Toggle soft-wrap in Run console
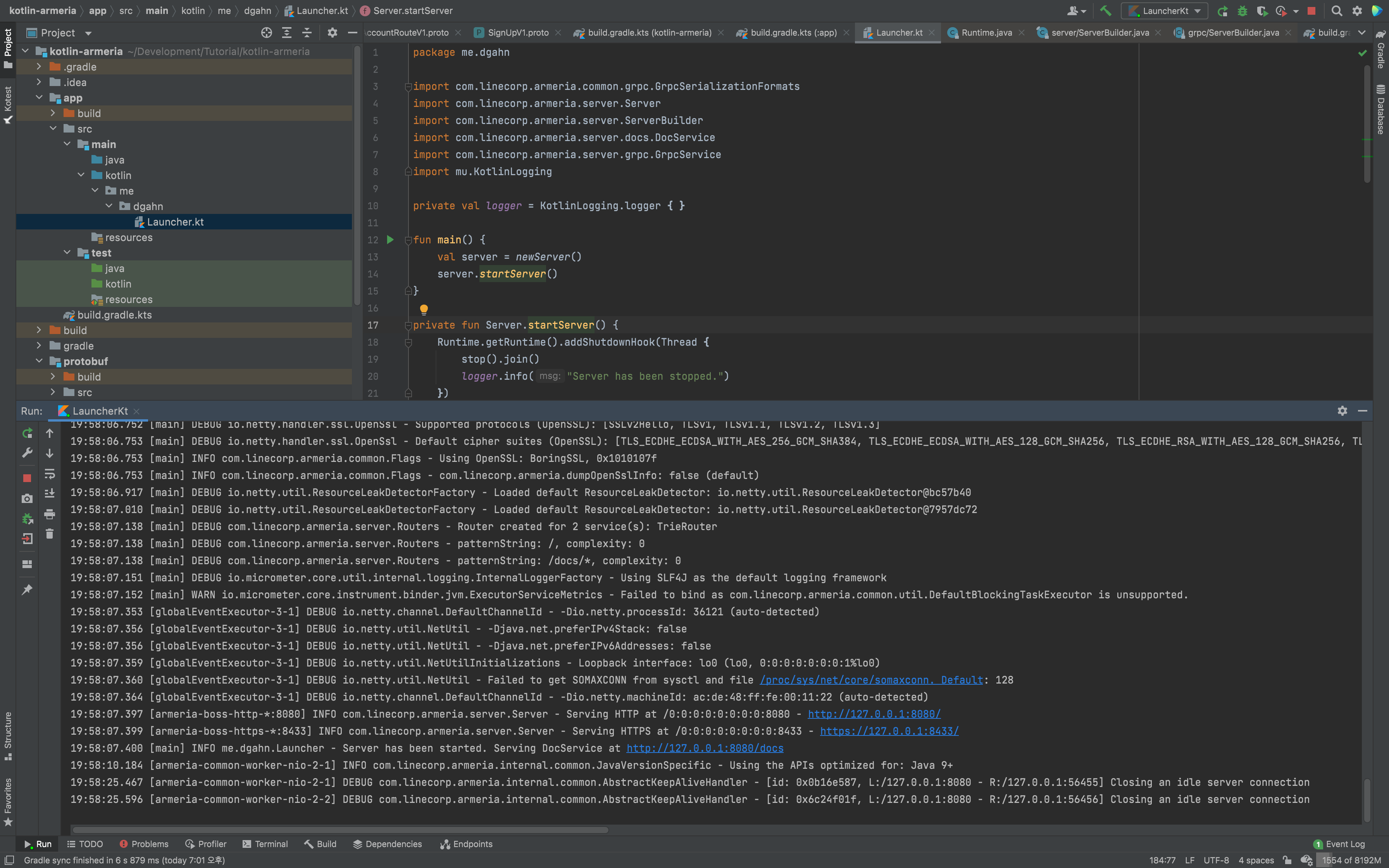Viewport: 1389px width, 868px height. [50, 474]
